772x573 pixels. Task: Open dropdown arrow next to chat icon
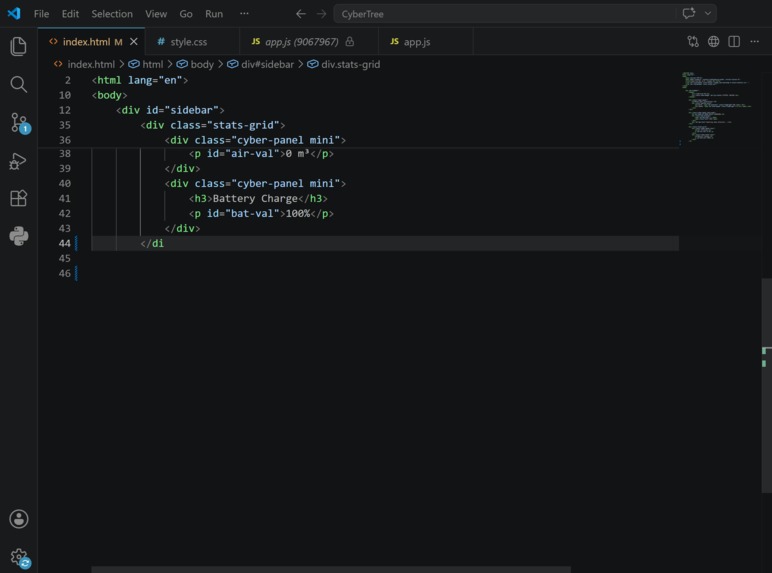click(708, 13)
